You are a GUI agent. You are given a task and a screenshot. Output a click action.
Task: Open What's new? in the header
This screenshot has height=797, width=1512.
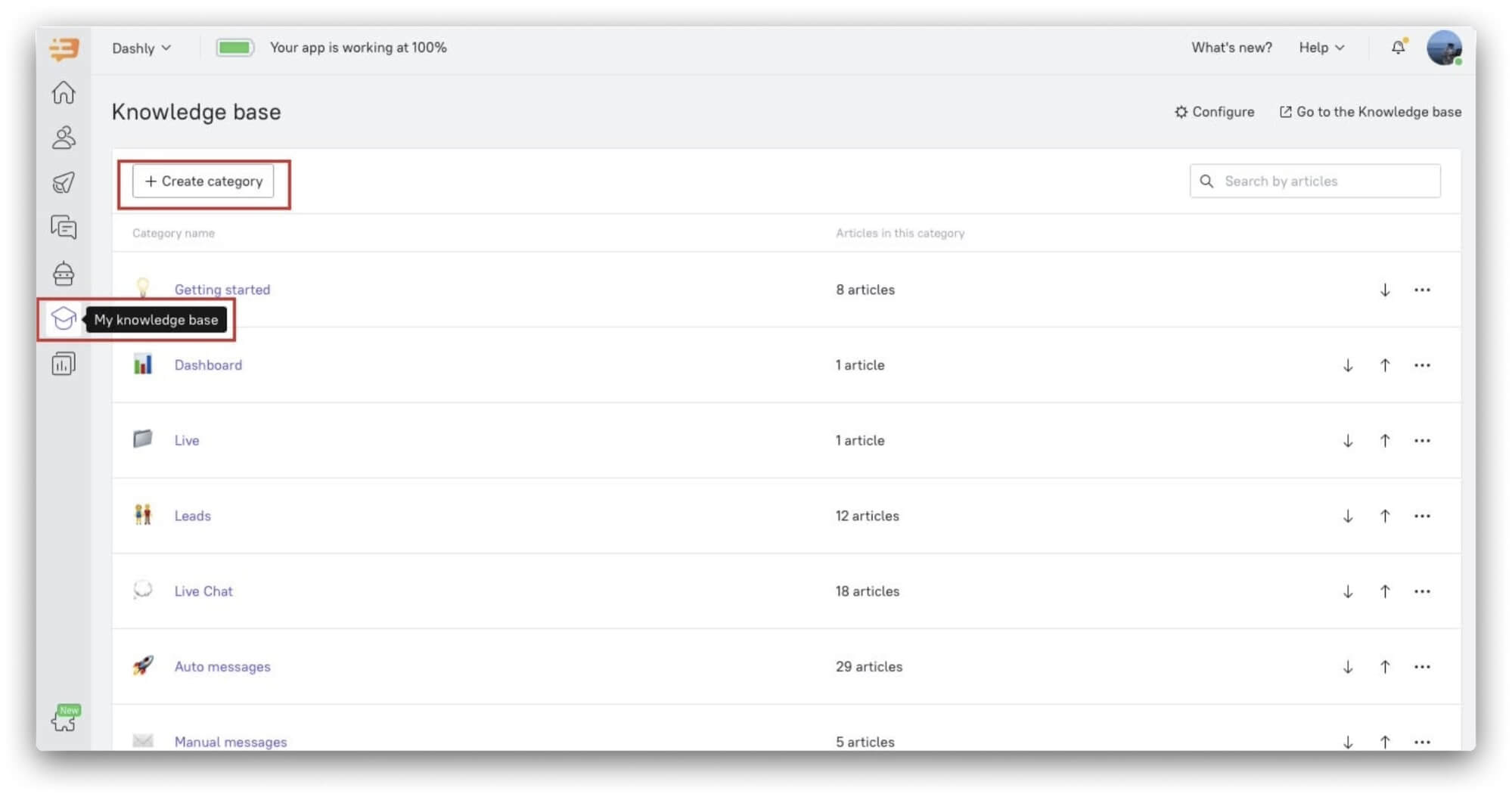click(x=1231, y=48)
